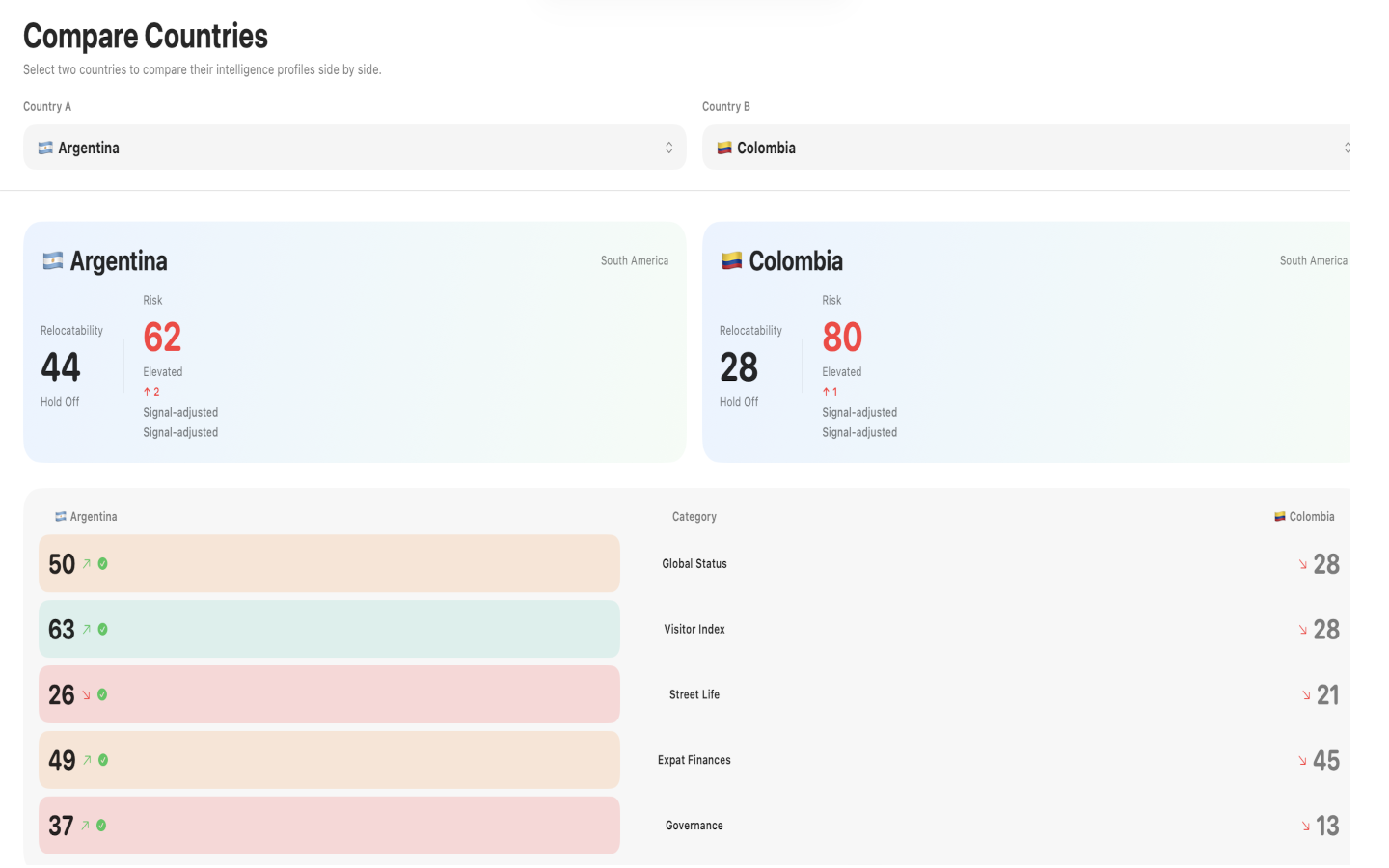Click green verified check beside Argentina 49
The width and height of the screenshot is (1389, 868).
coord(103,760)
